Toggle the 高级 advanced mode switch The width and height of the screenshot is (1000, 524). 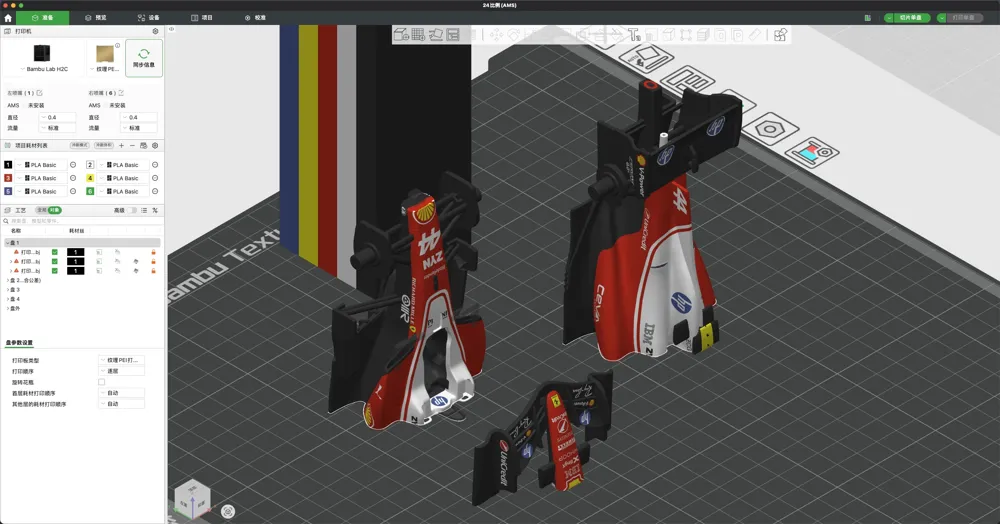point(132,210)
